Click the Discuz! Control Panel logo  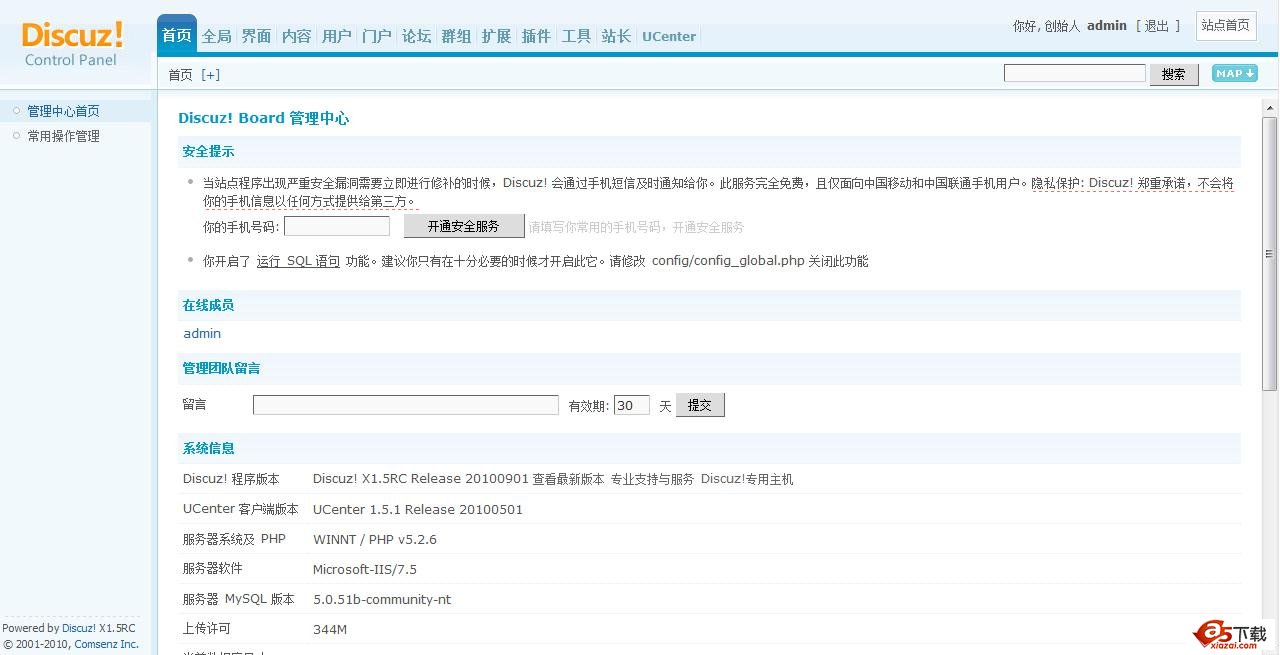click(72, 44)
